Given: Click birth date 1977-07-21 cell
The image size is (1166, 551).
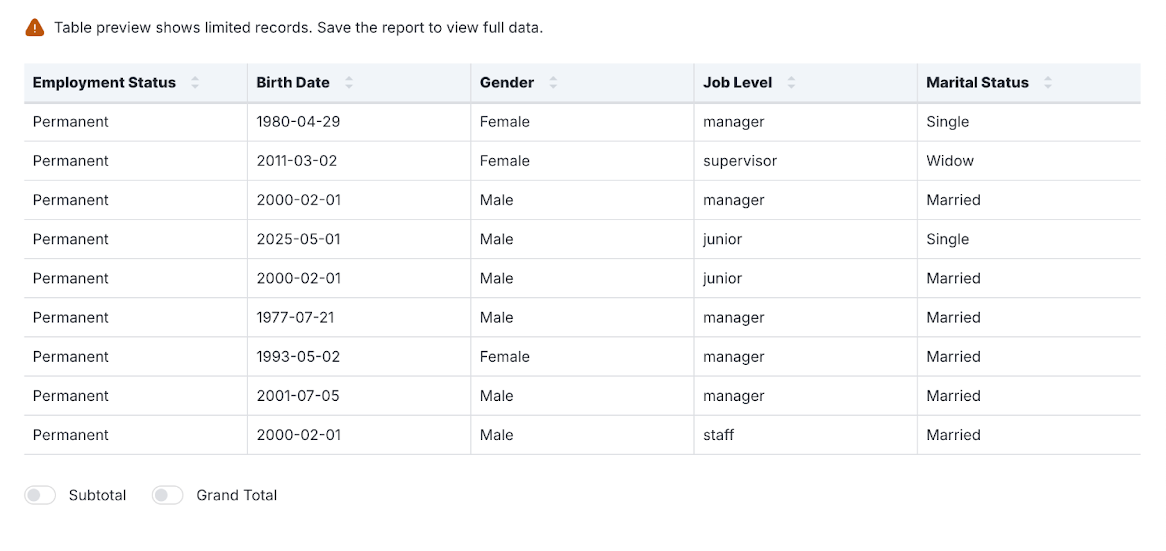Looking at the screenshot, I should (x=295, y=318).
